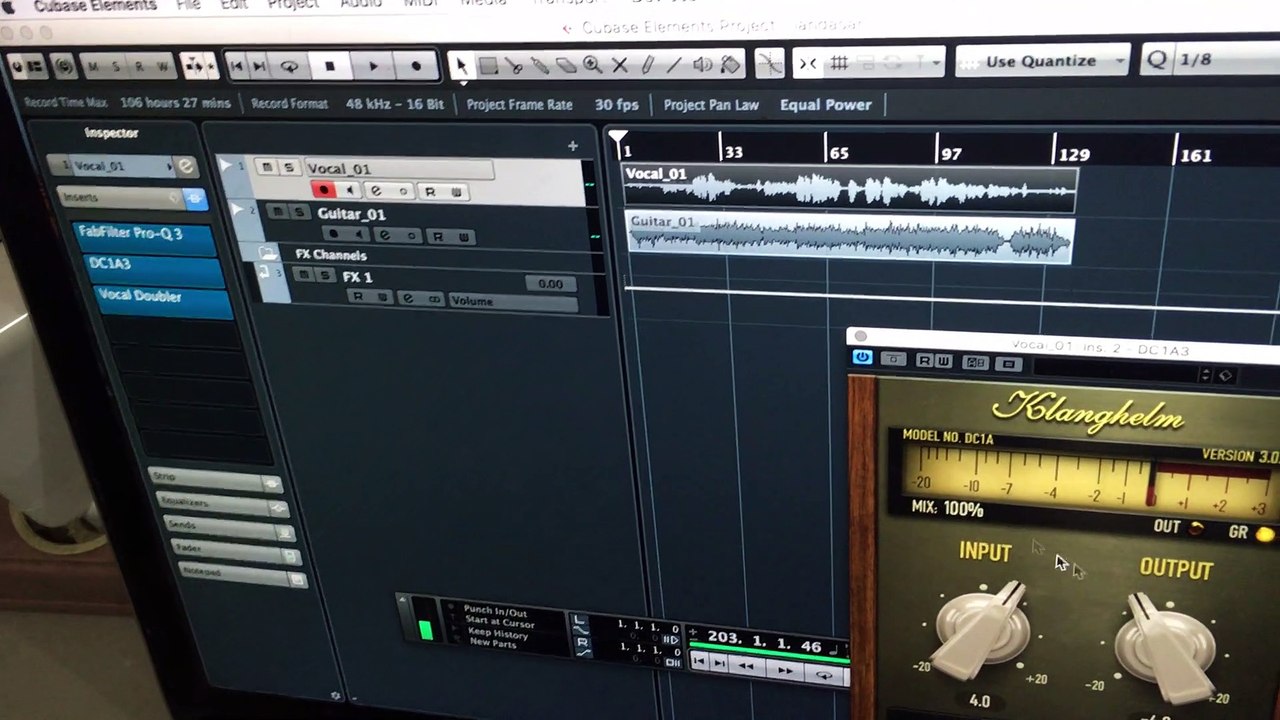Screen dimensions: 1280x720
Task: Open channel settings for Guitar_01 track
Action: coord(384,235)
